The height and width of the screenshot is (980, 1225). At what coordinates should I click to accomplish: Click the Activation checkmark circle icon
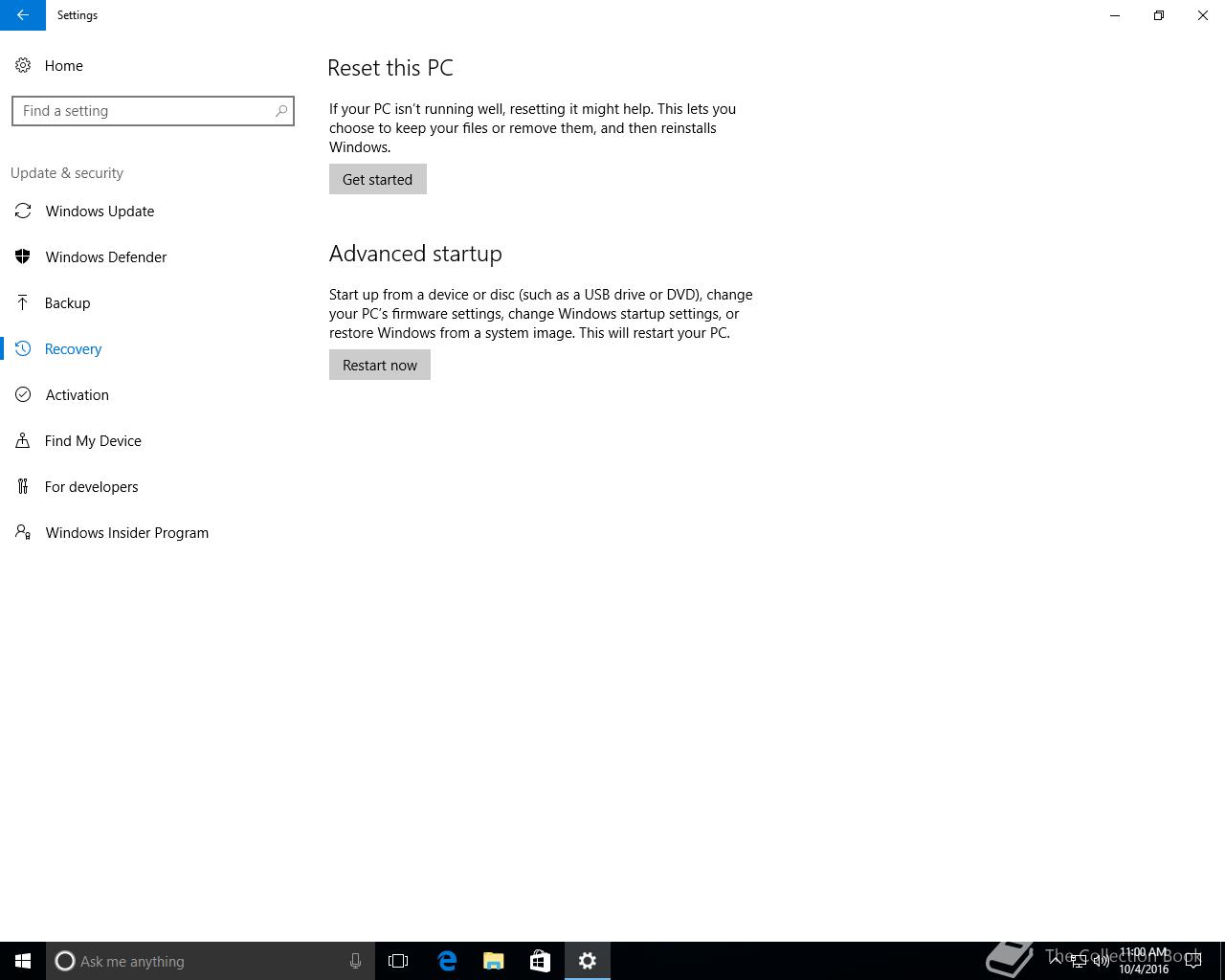pyautogui.click(x=23, y=394)
